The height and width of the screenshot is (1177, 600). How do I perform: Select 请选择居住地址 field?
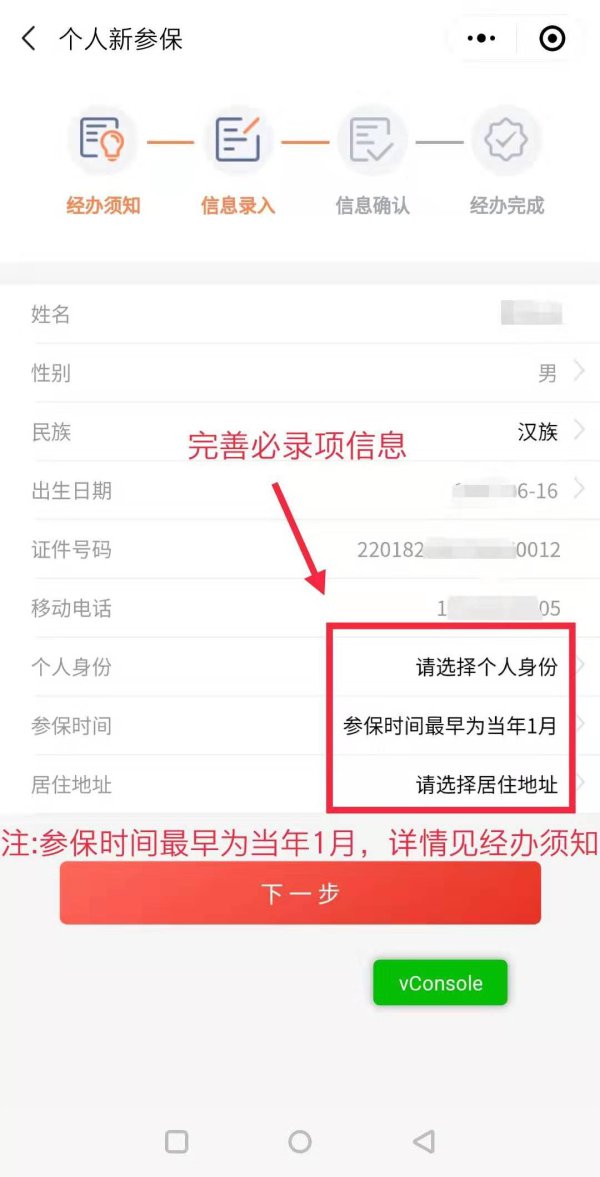click(x=487, y=785)
